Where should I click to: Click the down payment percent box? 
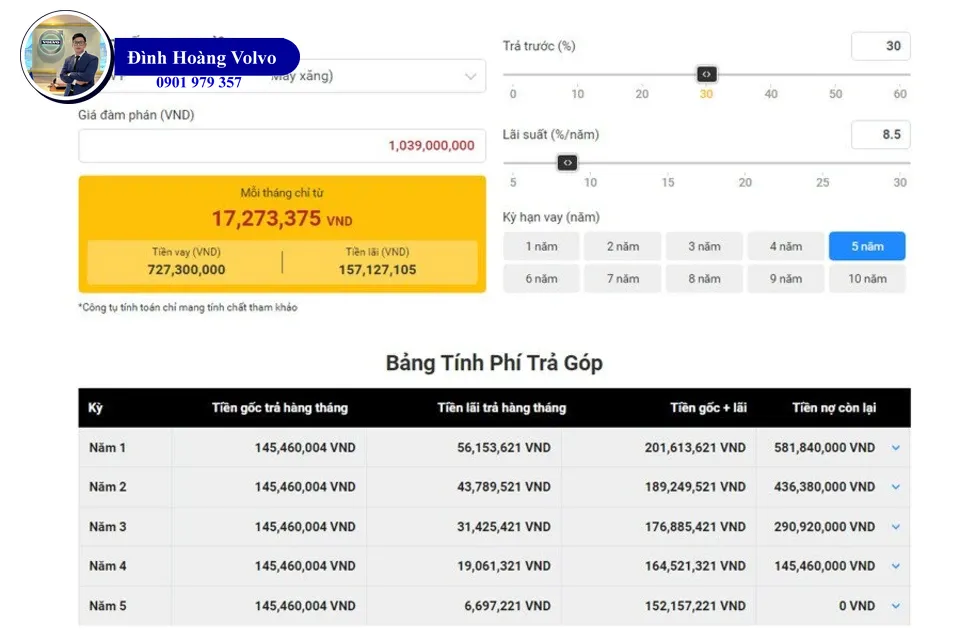point(880,46)
